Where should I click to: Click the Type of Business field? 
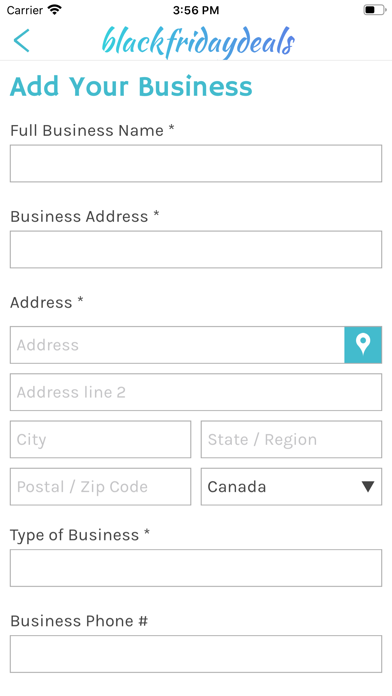pyautogui.click(x=196, y=568)
